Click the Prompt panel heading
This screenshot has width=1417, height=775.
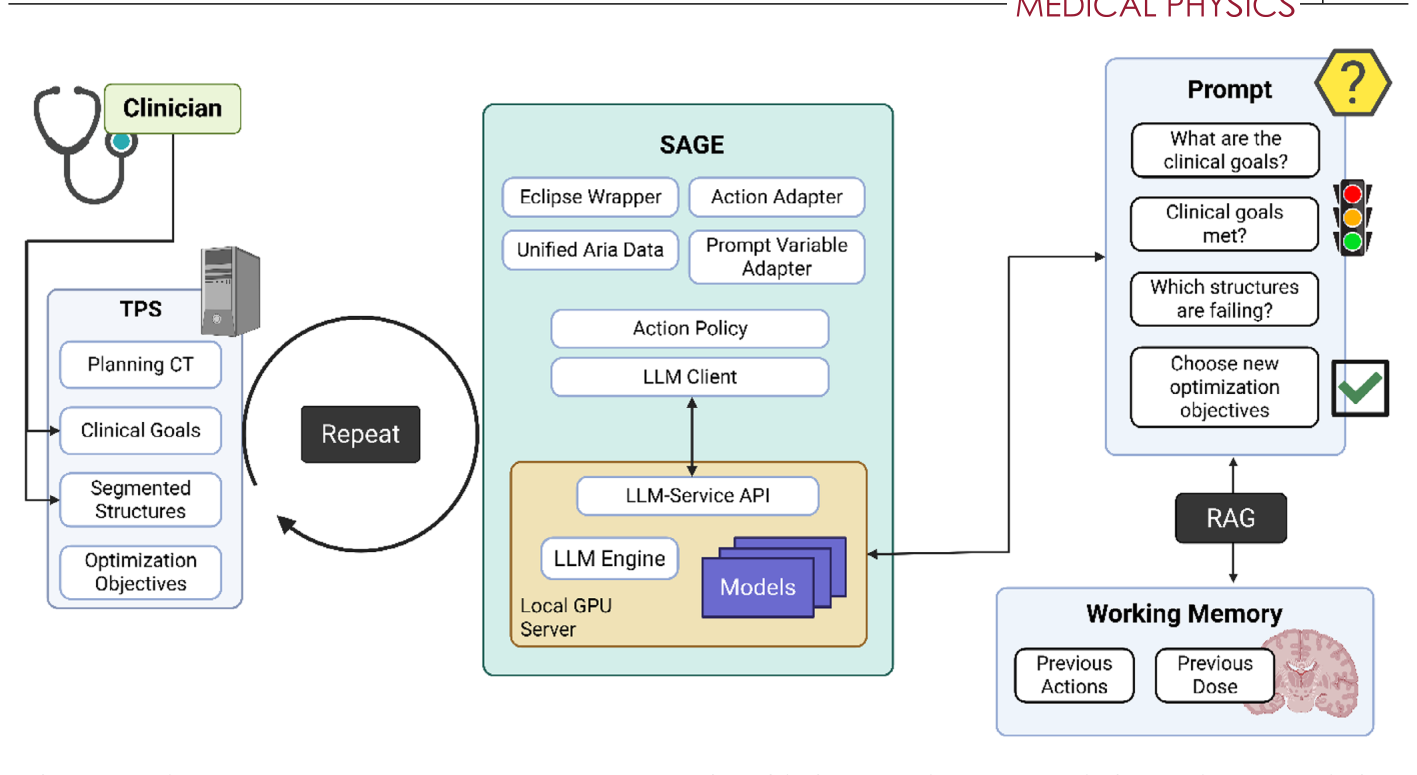1230,90
